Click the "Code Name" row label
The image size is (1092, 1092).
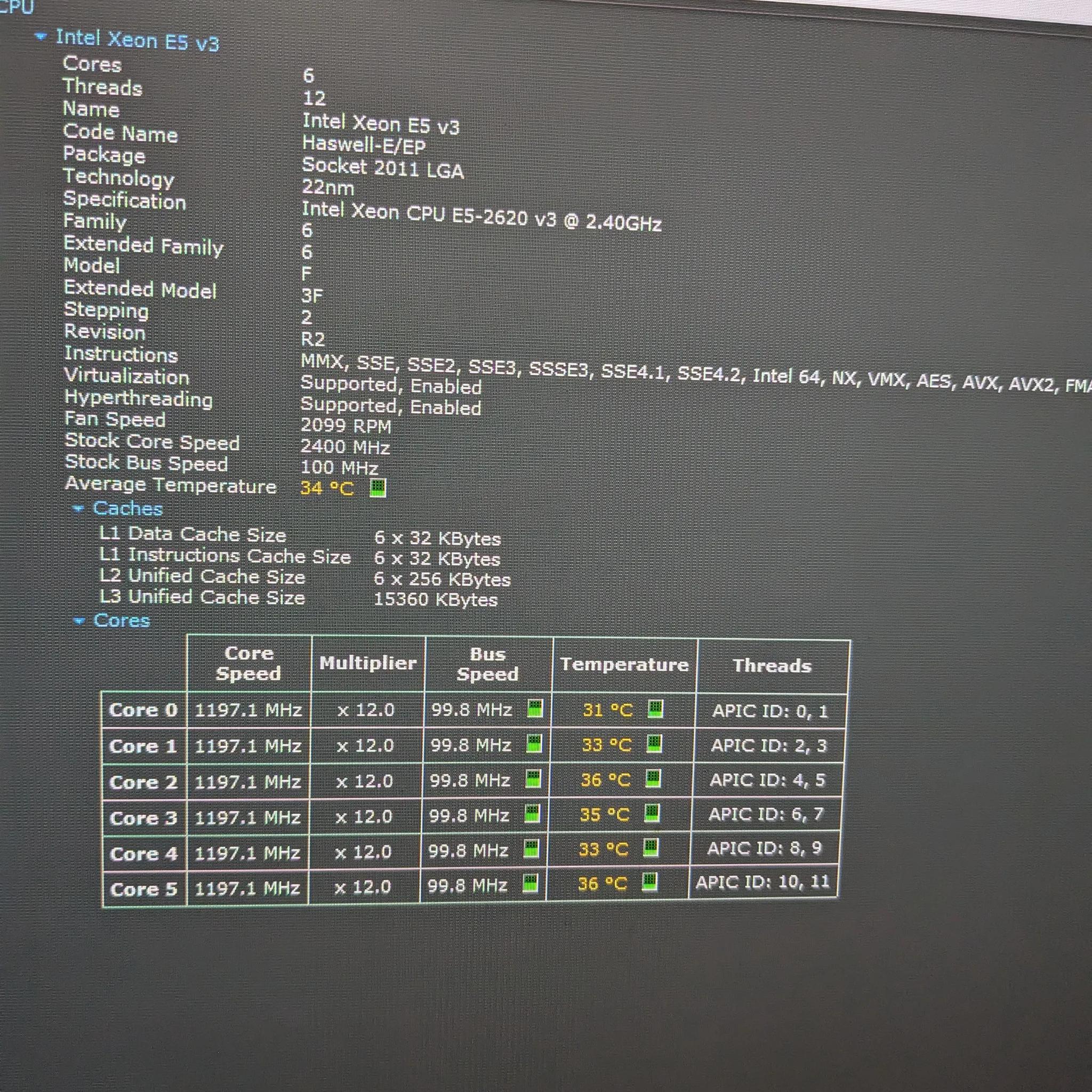(x=121, y=133)
